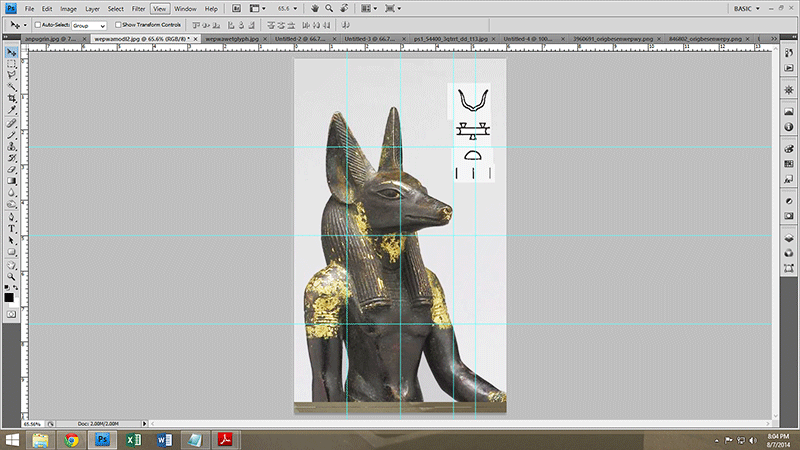Switch to wepwawetglyph.jpg document tab
This screenshot has height=450, width=800.
tap(233, 39)
